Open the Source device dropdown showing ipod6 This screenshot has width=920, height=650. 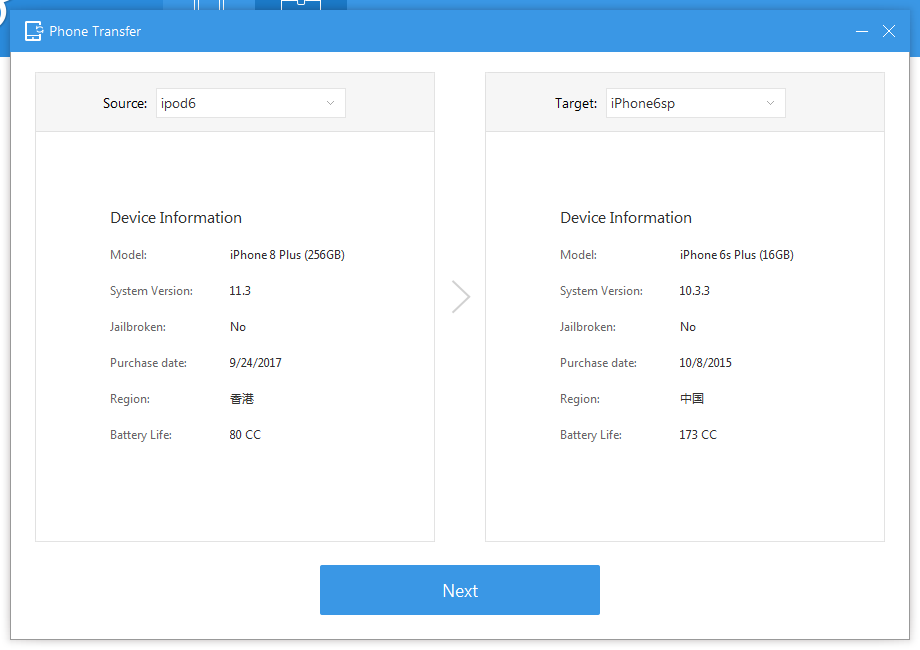pos(250,103)
